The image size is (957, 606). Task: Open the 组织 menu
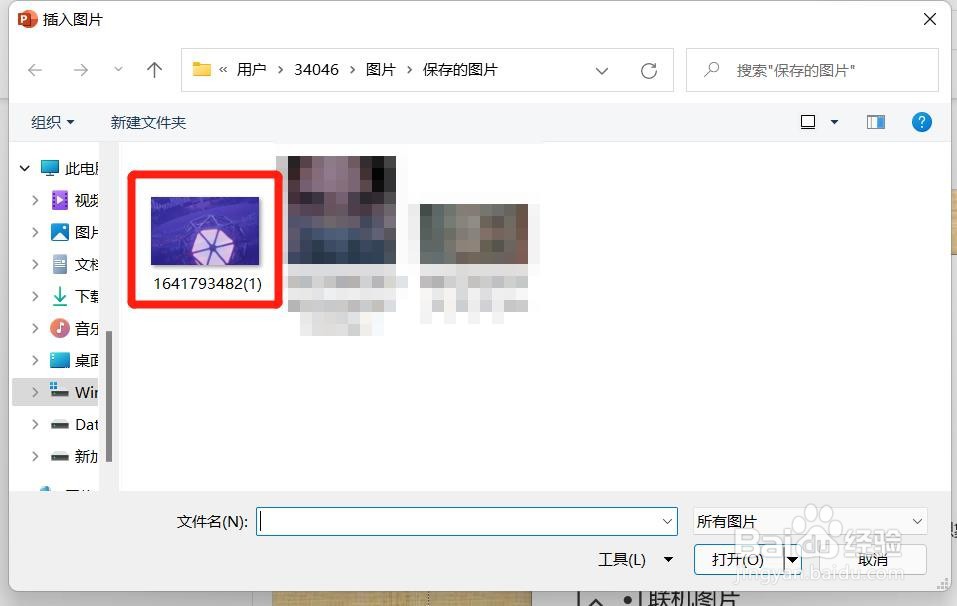click(53, 121)
